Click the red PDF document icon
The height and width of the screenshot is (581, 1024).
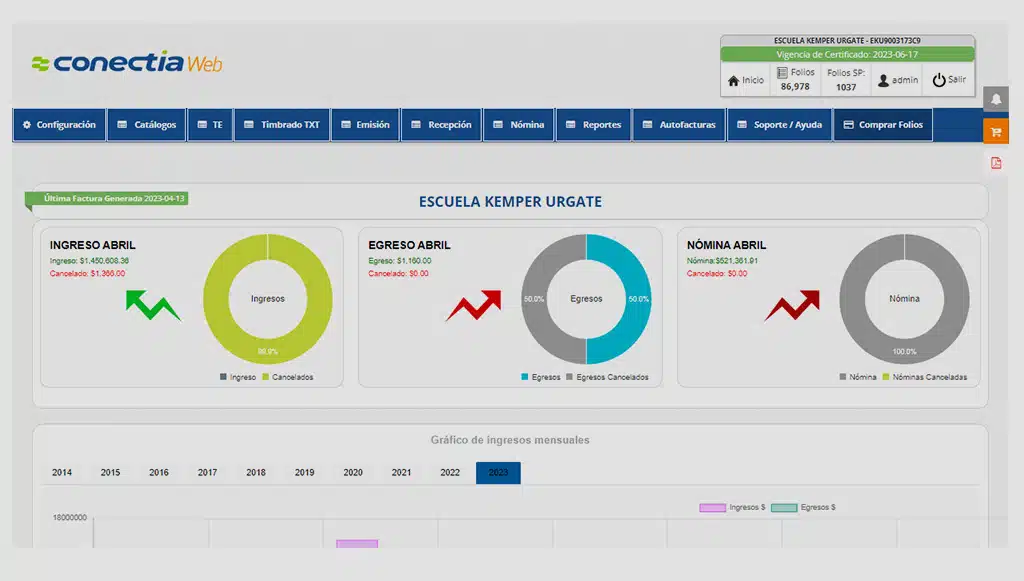pos(996,163)
